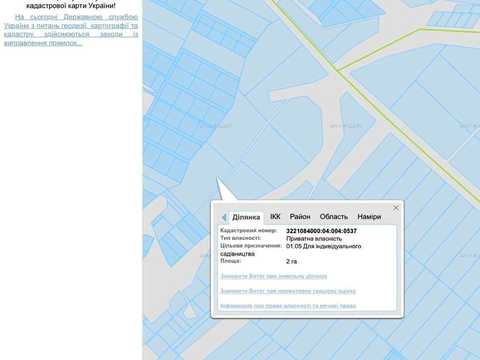Select the Ділянка tab

(x=246, y=217)
